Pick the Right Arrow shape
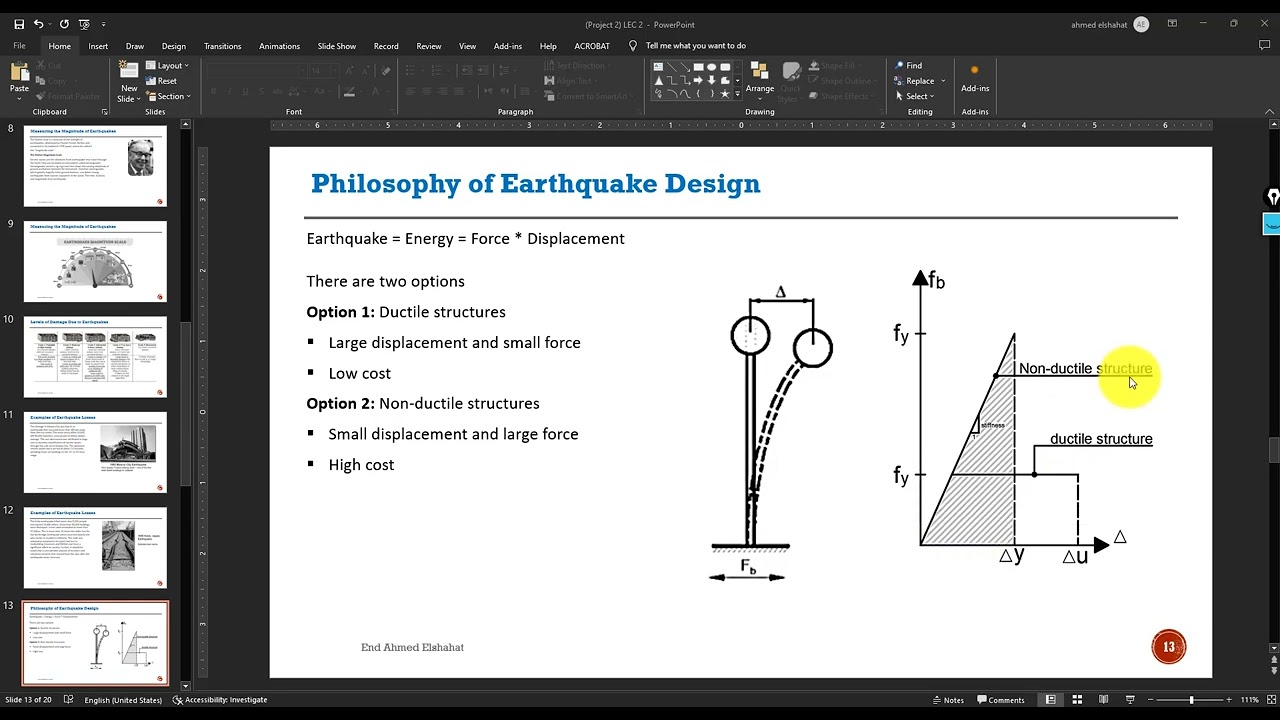The image size is (1280, 720). tap(698, 81)
